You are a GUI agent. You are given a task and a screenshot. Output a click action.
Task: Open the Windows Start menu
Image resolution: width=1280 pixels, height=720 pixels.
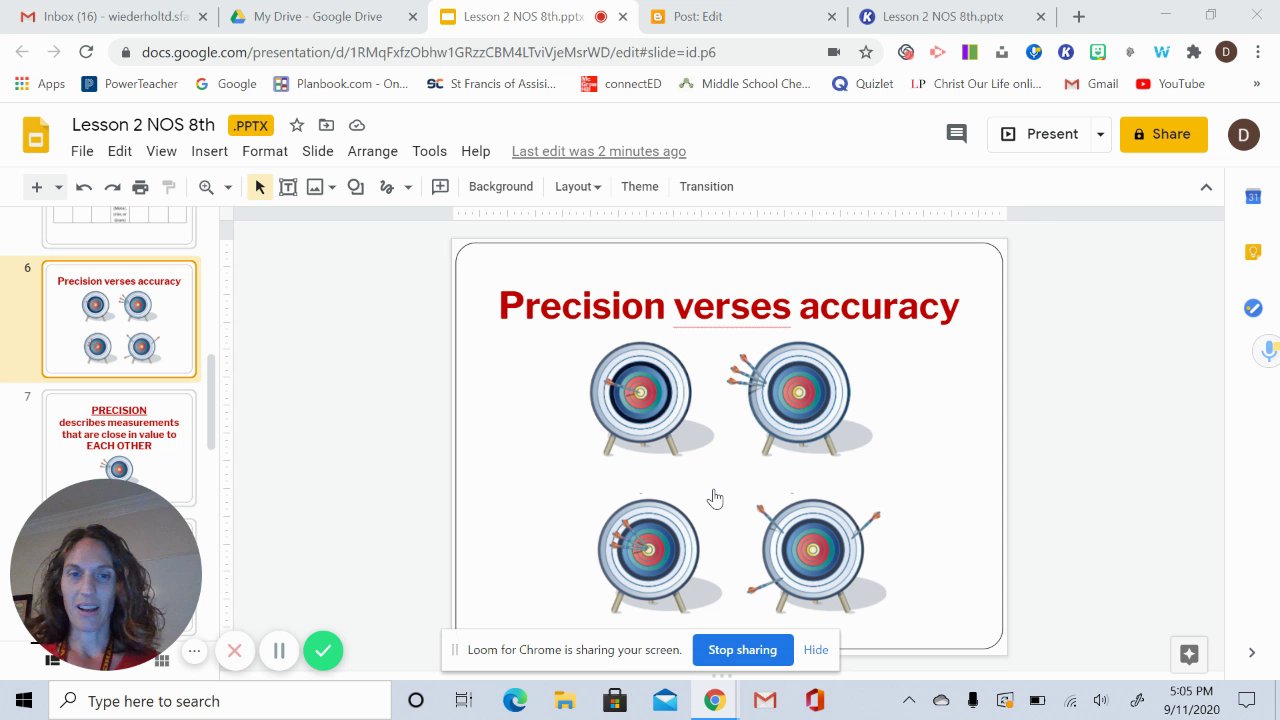click(x=24, y=701)
